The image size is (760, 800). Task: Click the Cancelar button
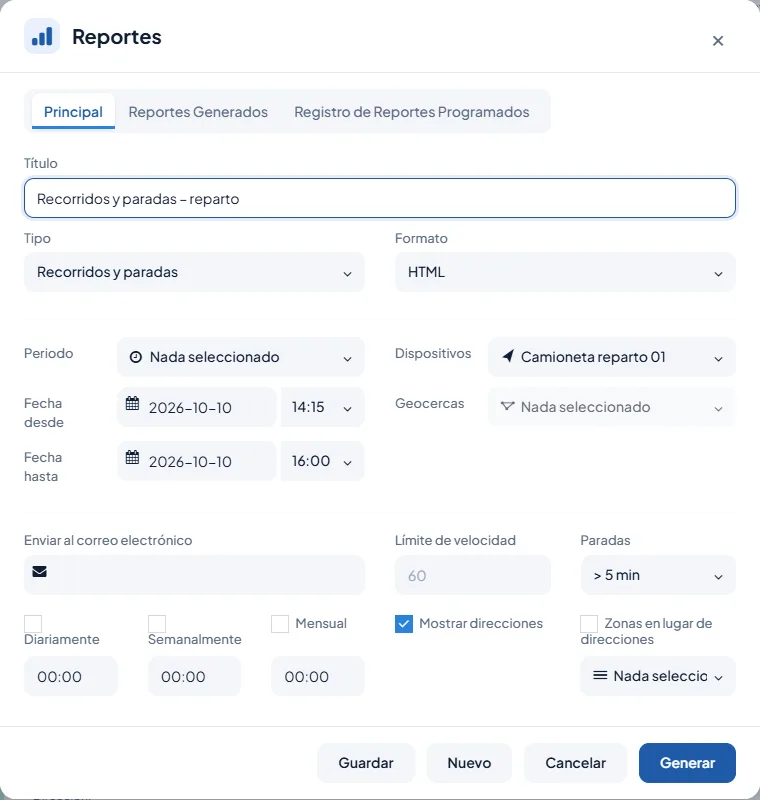point(575,763)
